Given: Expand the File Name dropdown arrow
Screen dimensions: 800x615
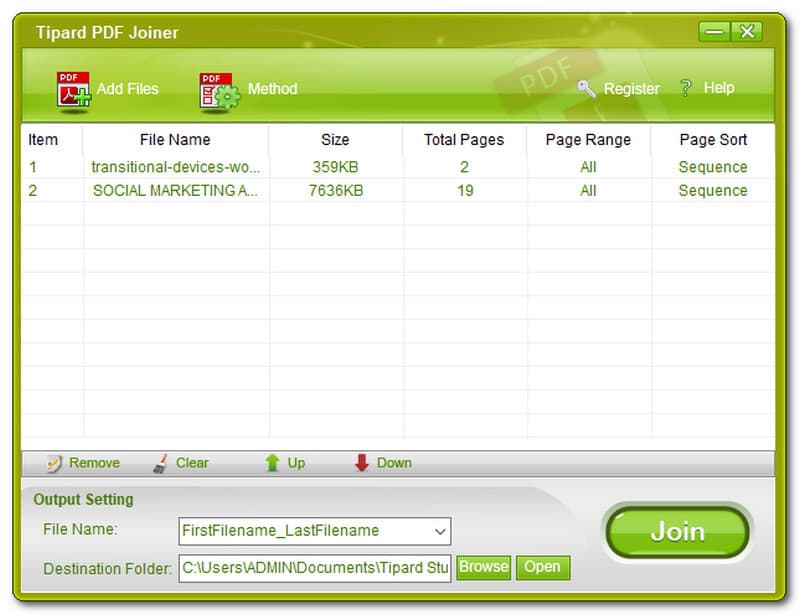Looking at the screenshot, I should click(440, 531).
